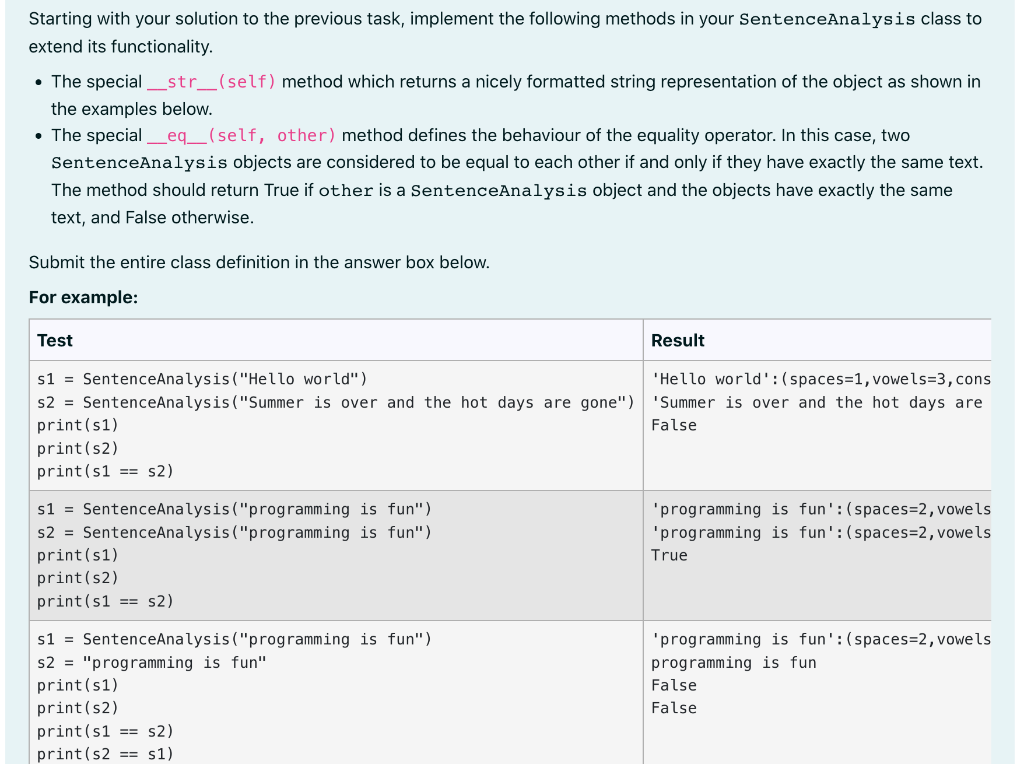Click the Result column header

[x=678, y=340]
